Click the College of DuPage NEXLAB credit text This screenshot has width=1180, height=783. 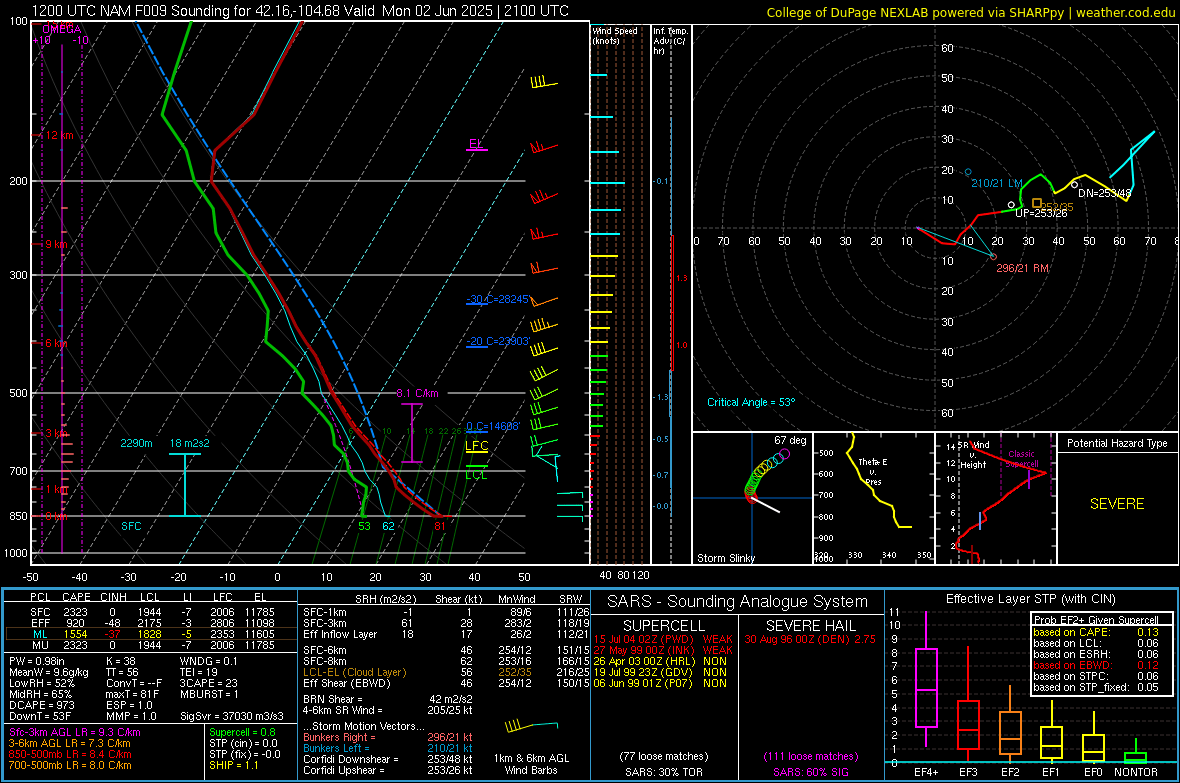[x=970, y=12]
